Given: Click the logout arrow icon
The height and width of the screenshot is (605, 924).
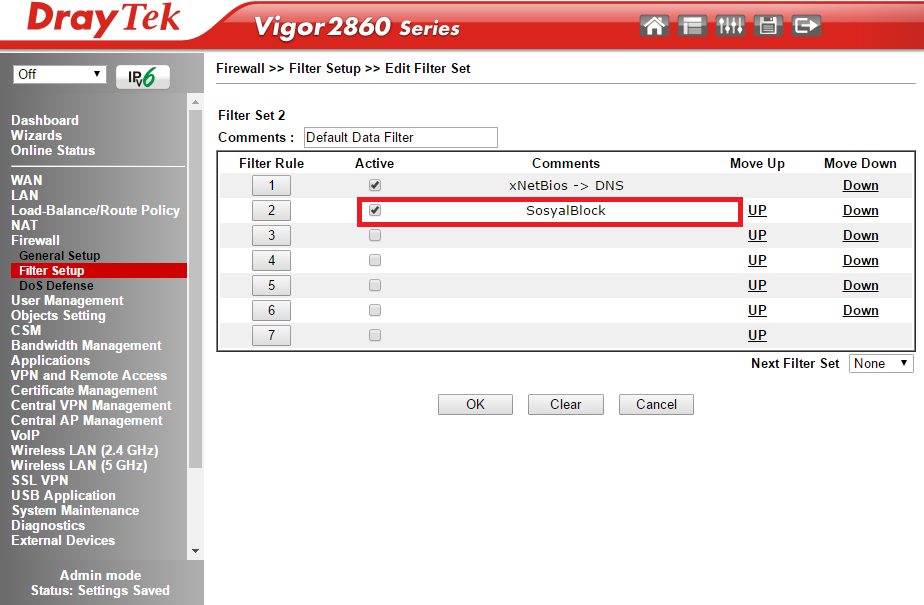Looking at the screenshot, I should tap(806, 26).
